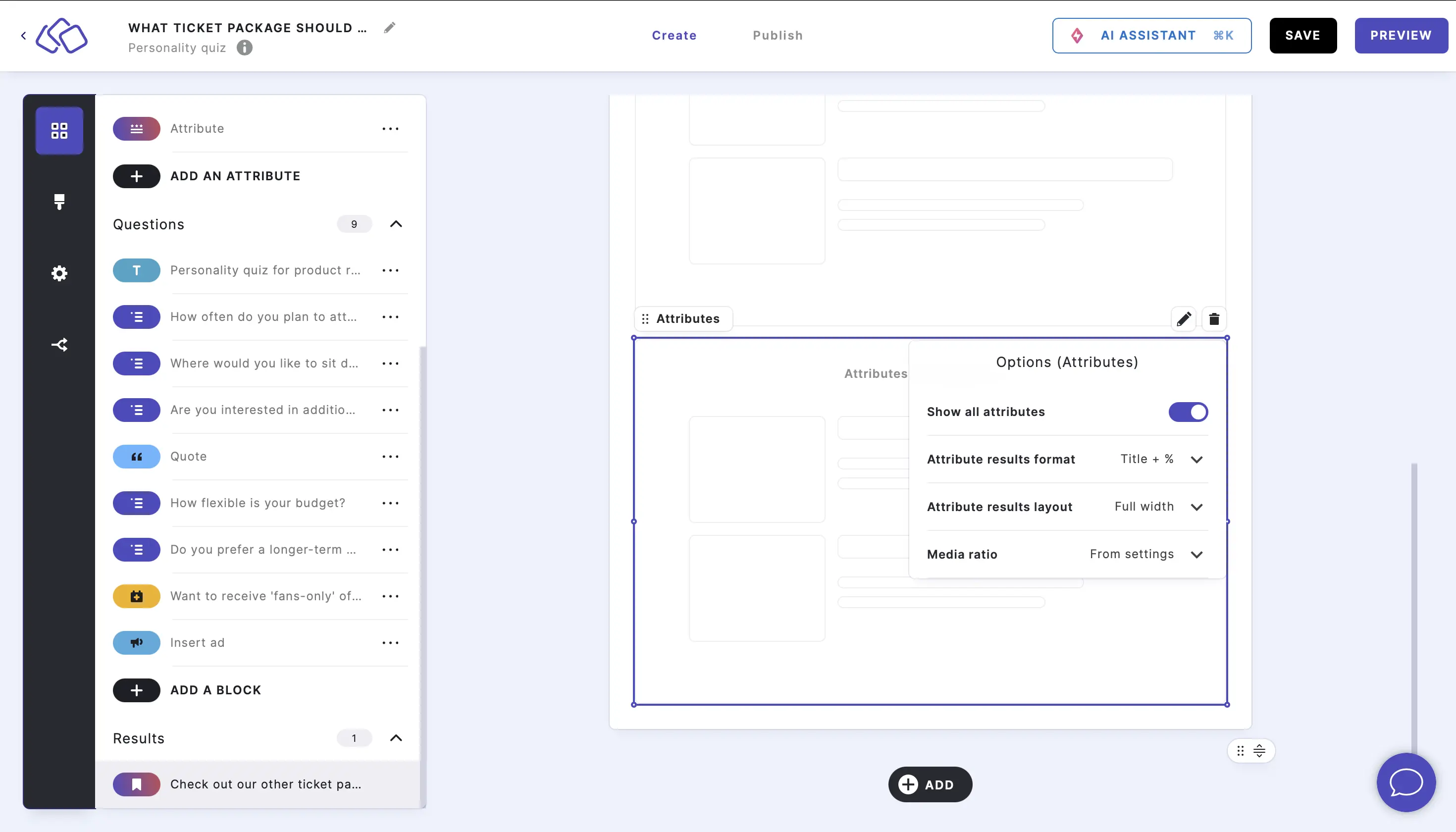Toggle Show all attributes switch

[1188, 412]
